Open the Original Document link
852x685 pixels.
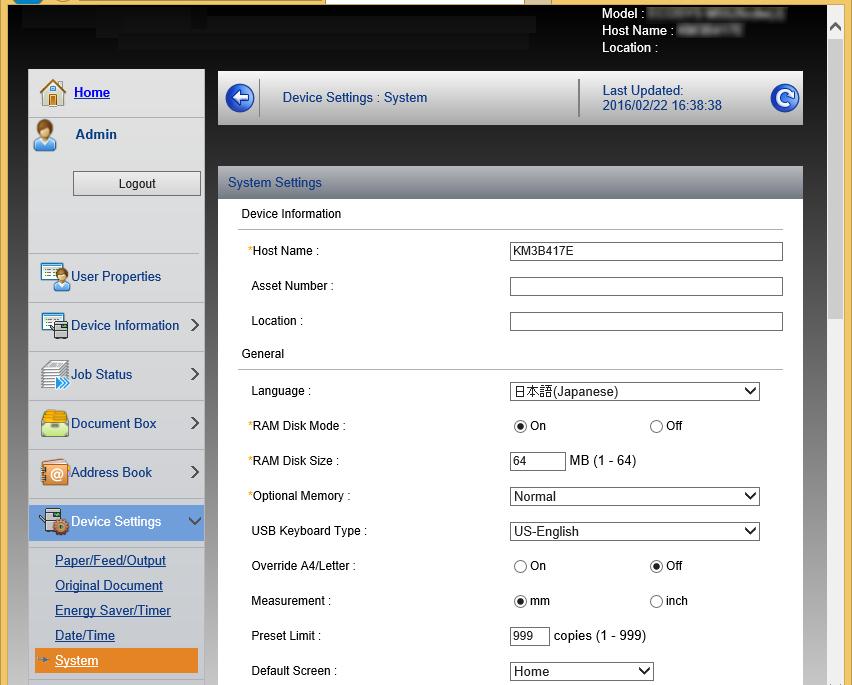point(109,586)
